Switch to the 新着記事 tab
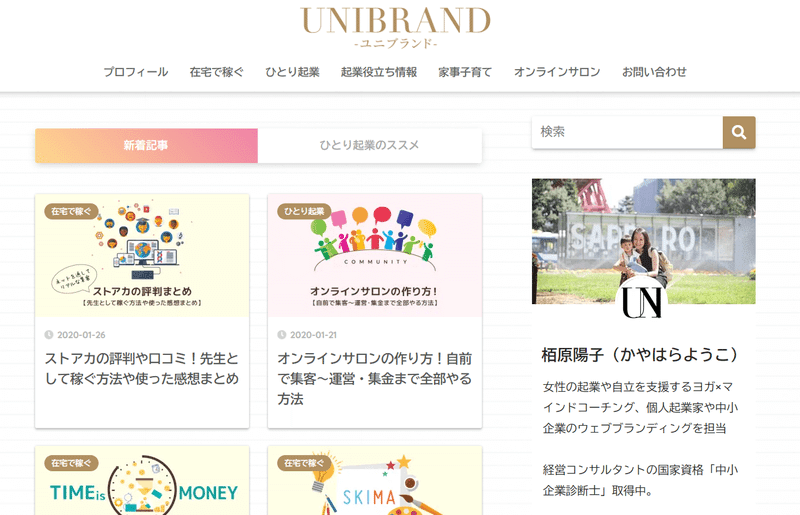The width and height of the screenshot is (800, 515). [x=146, y=146]
